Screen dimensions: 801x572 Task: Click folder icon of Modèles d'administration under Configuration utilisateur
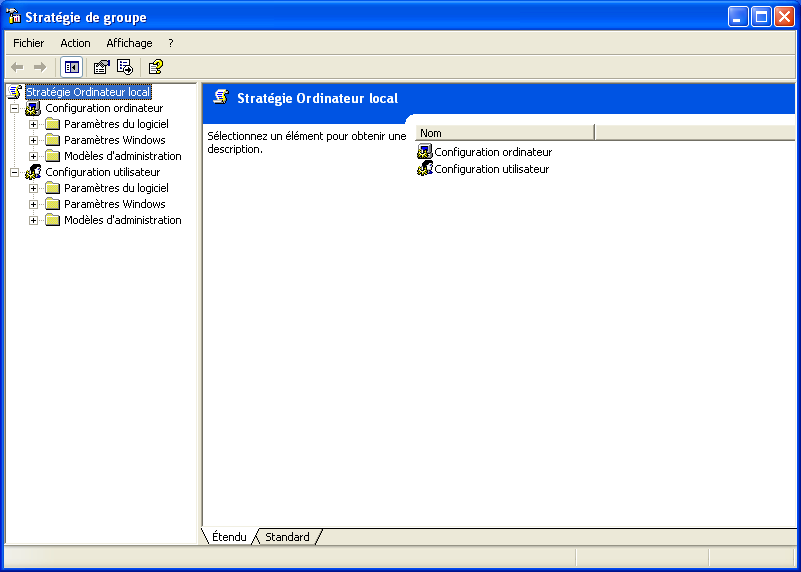pyautogui.click(x=53, y=220)
